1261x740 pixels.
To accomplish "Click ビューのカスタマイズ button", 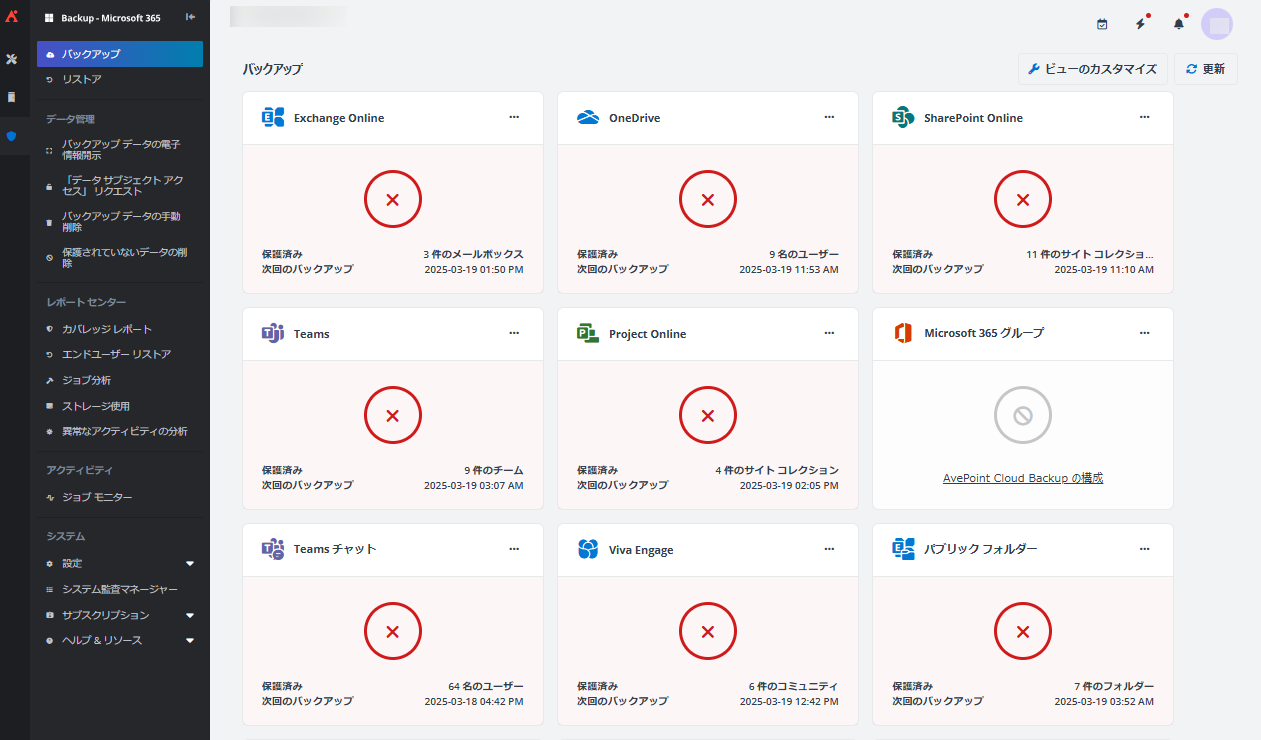I will tap(1092, 69).
